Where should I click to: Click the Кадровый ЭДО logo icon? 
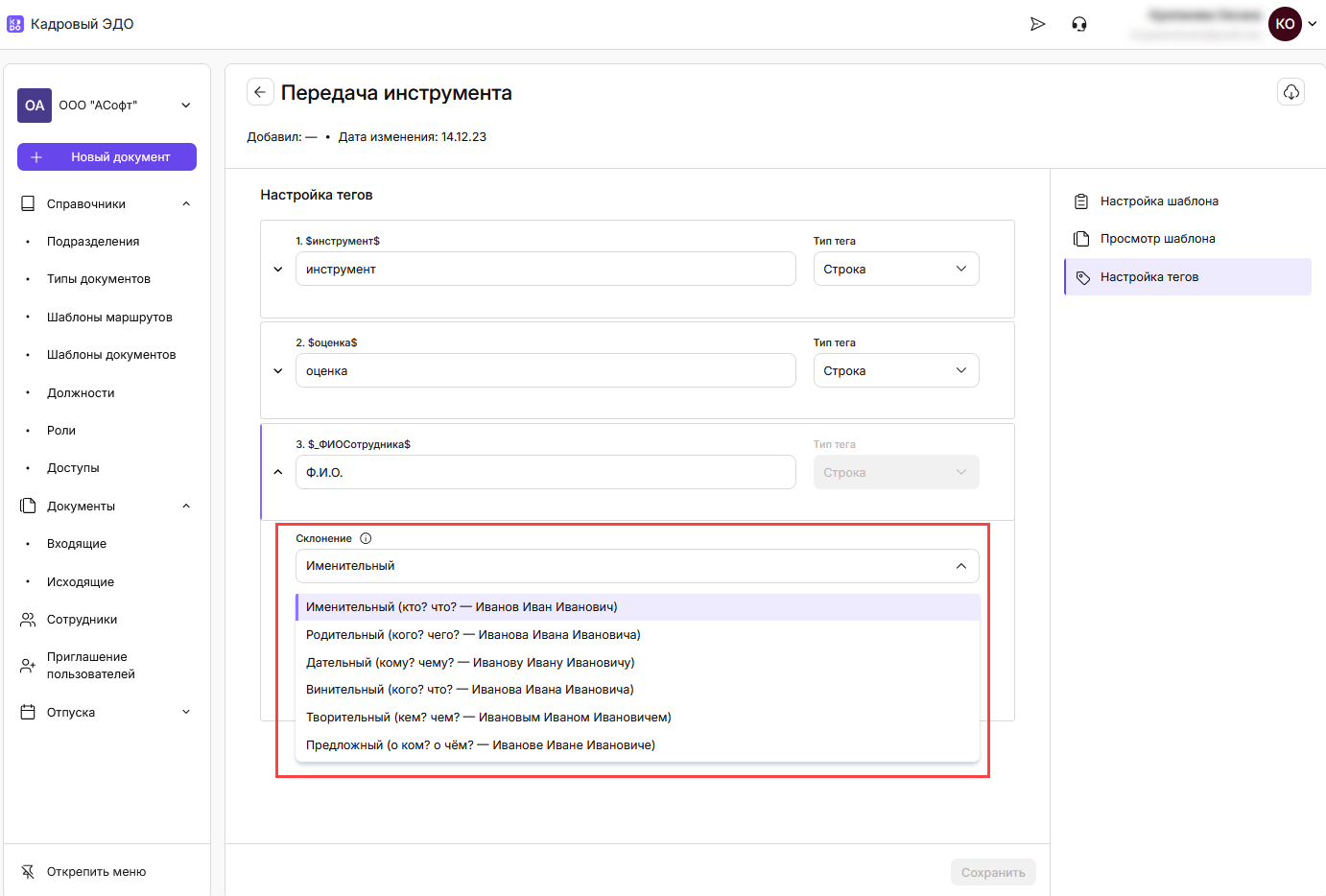15,24
